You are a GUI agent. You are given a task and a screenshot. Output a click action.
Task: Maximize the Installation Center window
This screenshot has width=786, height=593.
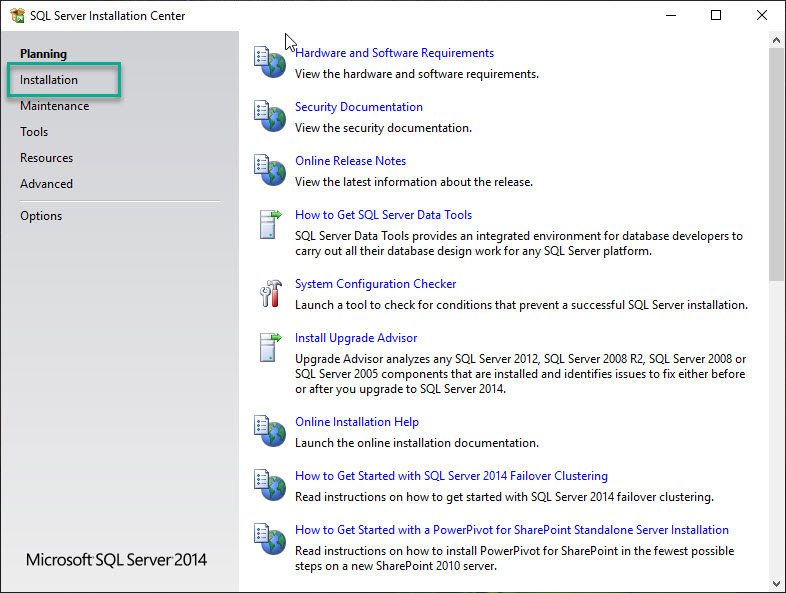716,16
